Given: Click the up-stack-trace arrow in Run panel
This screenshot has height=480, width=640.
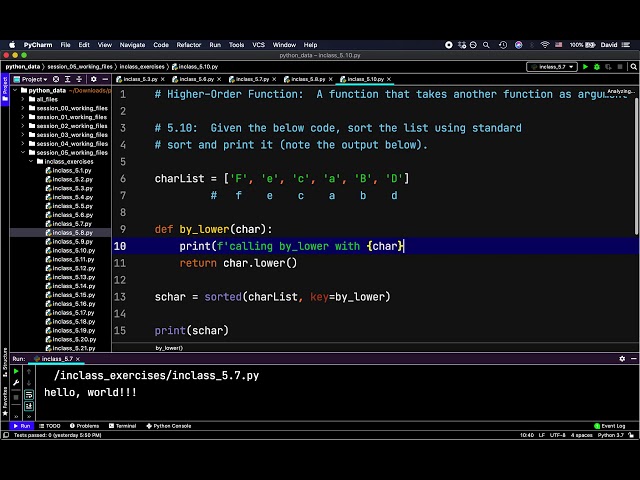Looking at the screenshot, I should point(29,371).
